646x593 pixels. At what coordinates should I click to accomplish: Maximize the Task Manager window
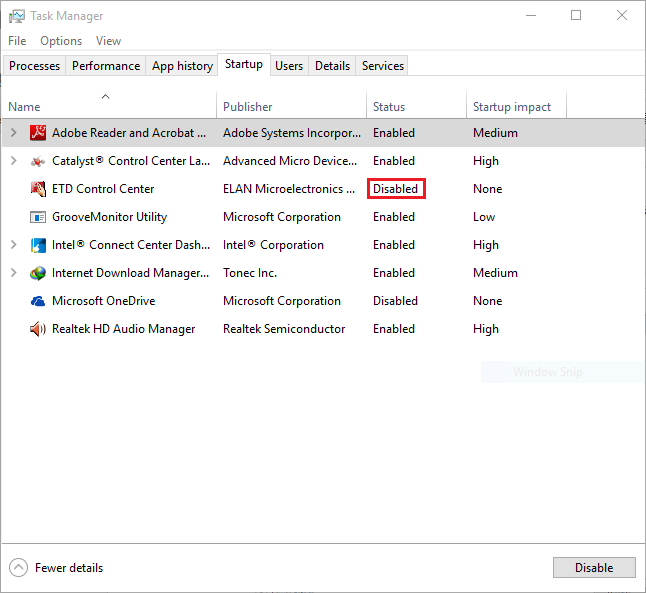tap(576, 16)
